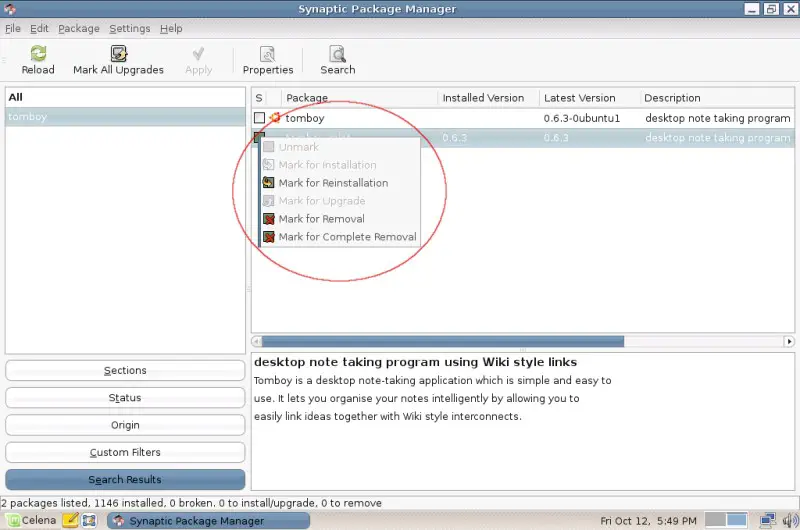Toggle the selected installed package status checkbox

[x=259, y=136]
